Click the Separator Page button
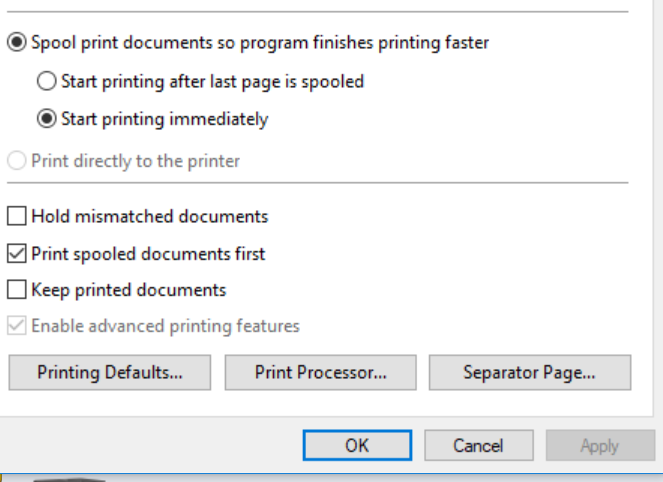The width and height of the screenshot is (663, 482). 529,373
